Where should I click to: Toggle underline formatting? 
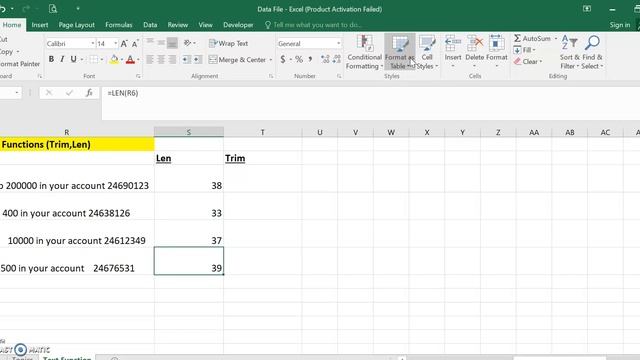73,59
